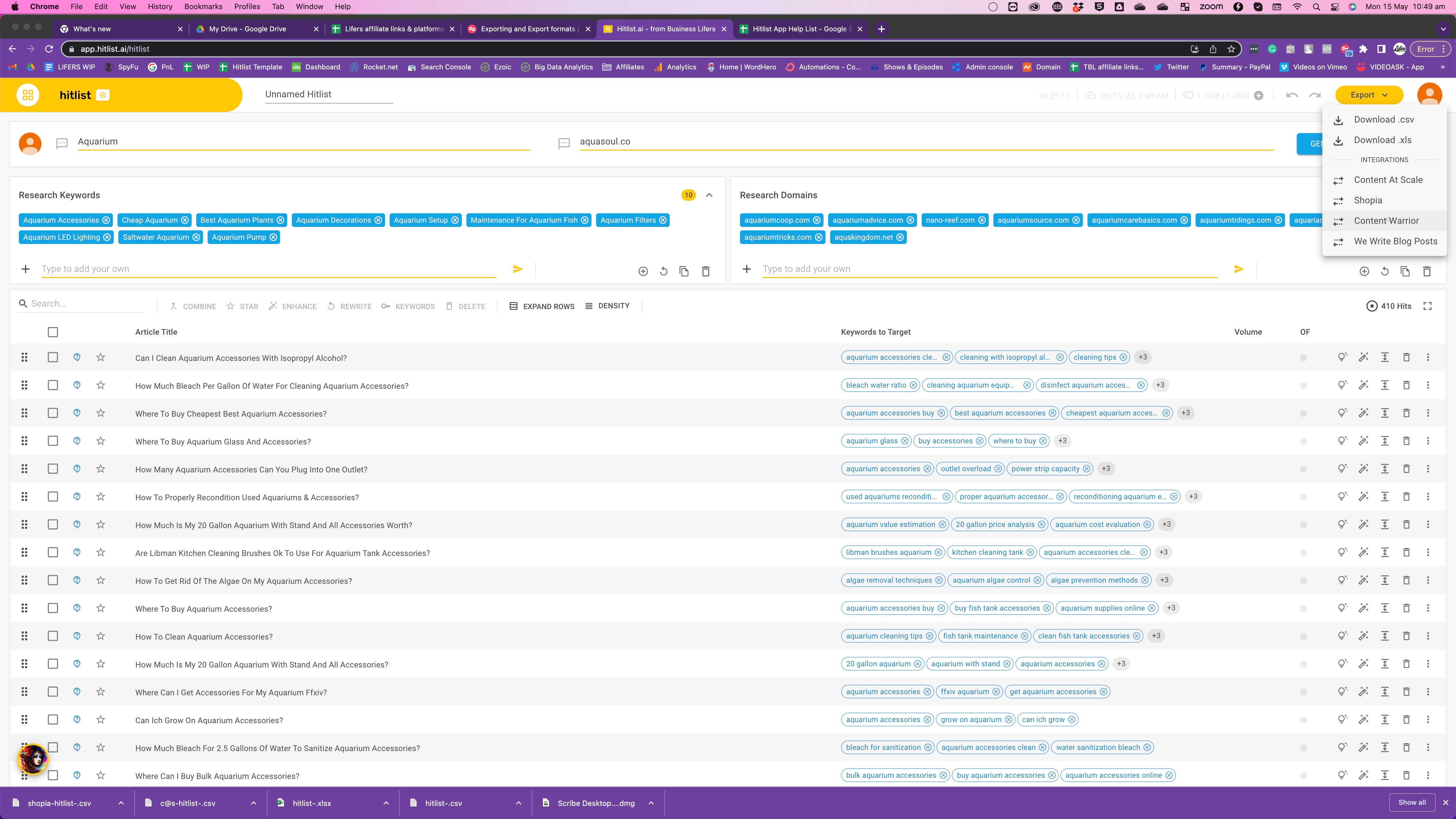The image size is (1456, 819).
Task: Expand hitlist-.xlsx download options chevron
Action: pyautogui.click(x=386, y=803)
